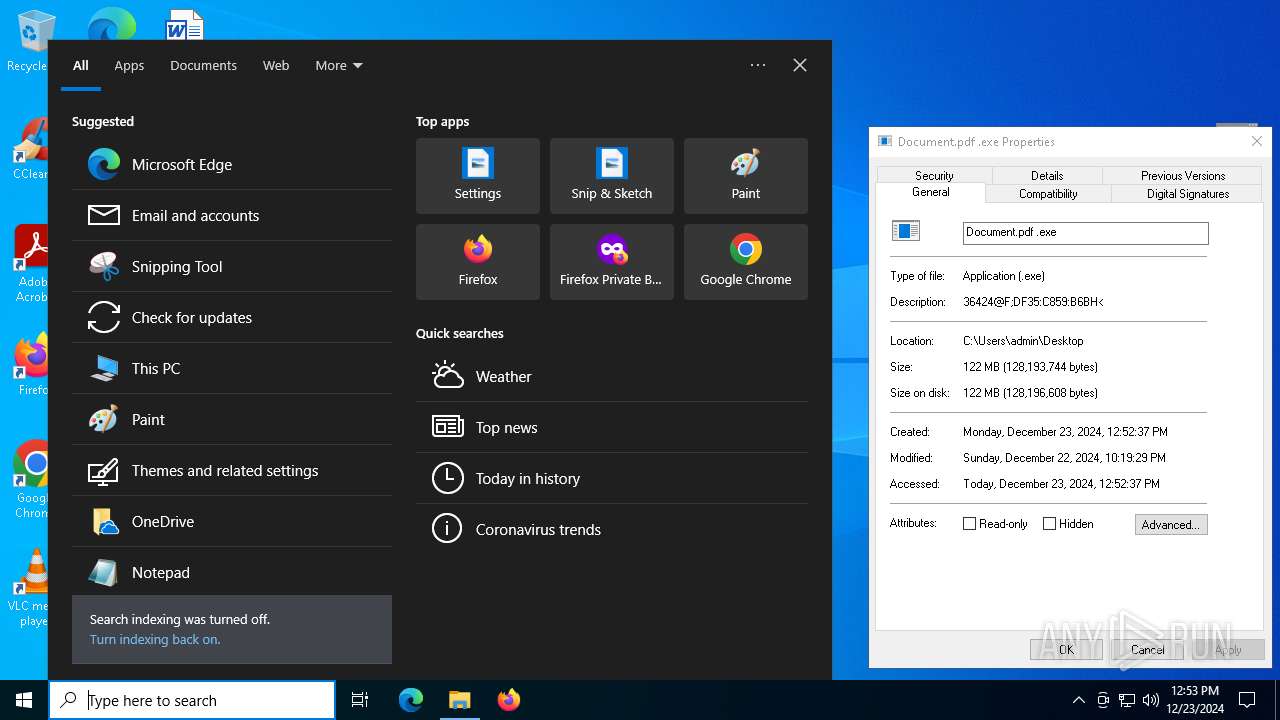
Task: Show hidden system tray icons
Action: tap(1078, 700)
